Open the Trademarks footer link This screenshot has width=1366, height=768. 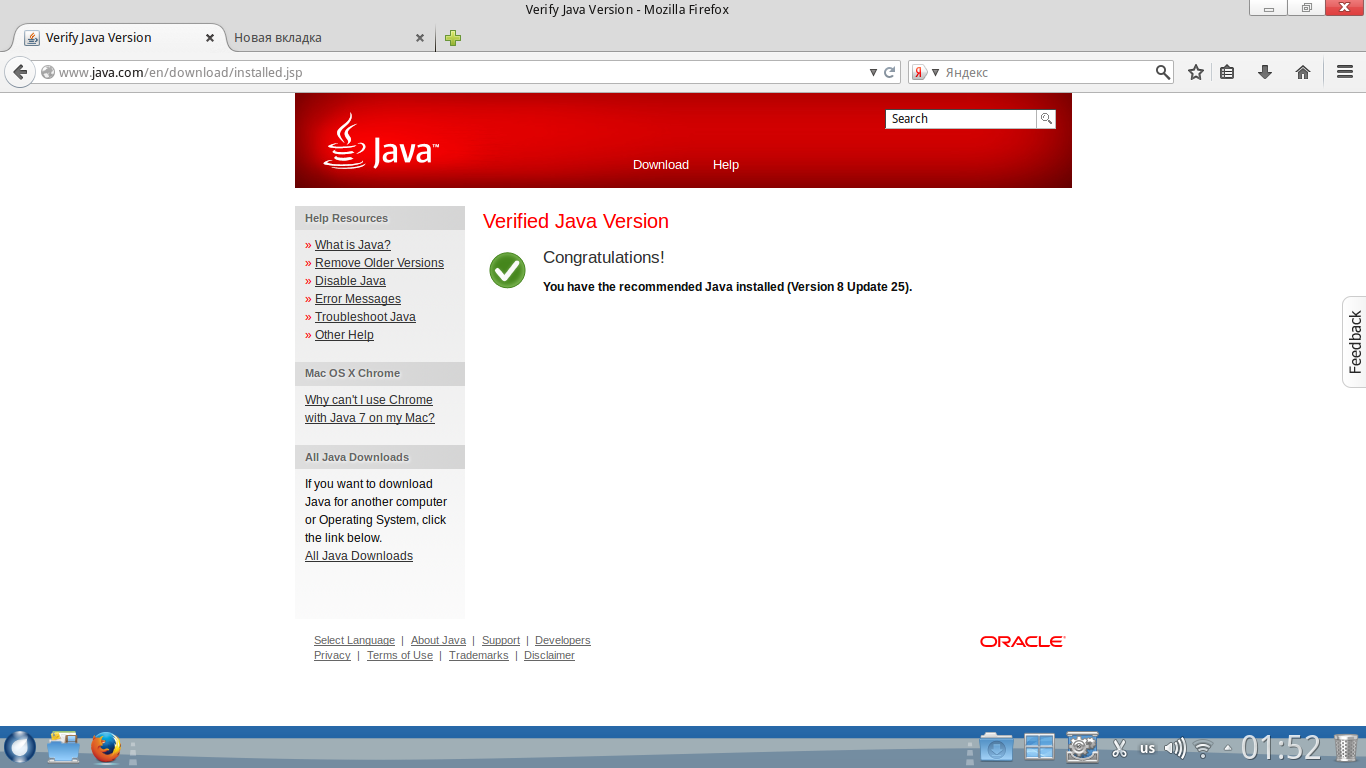pyautogui.click(x=479, y=656)
